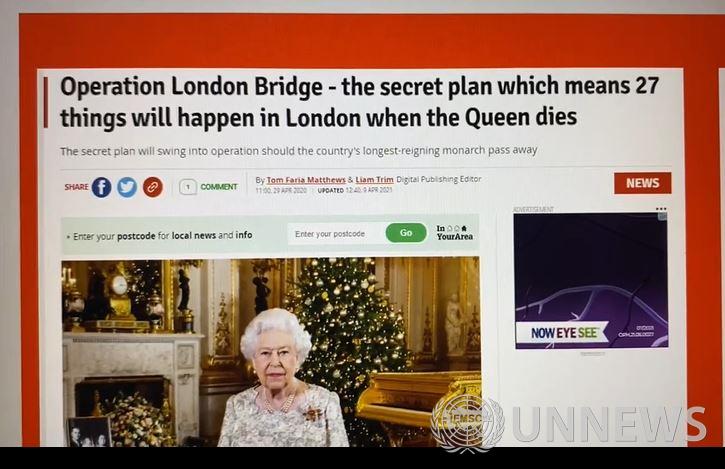725x469 pixels.
Task: Click the SHARE label
Action: click(x=76, y=187)
